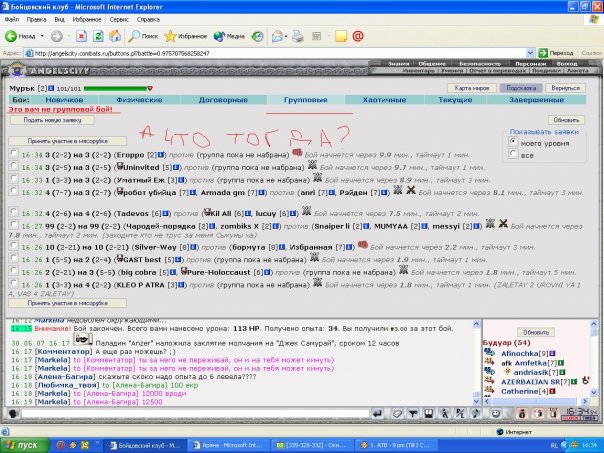
Task: Open the Сервис menu
Action: click(119, 19)
